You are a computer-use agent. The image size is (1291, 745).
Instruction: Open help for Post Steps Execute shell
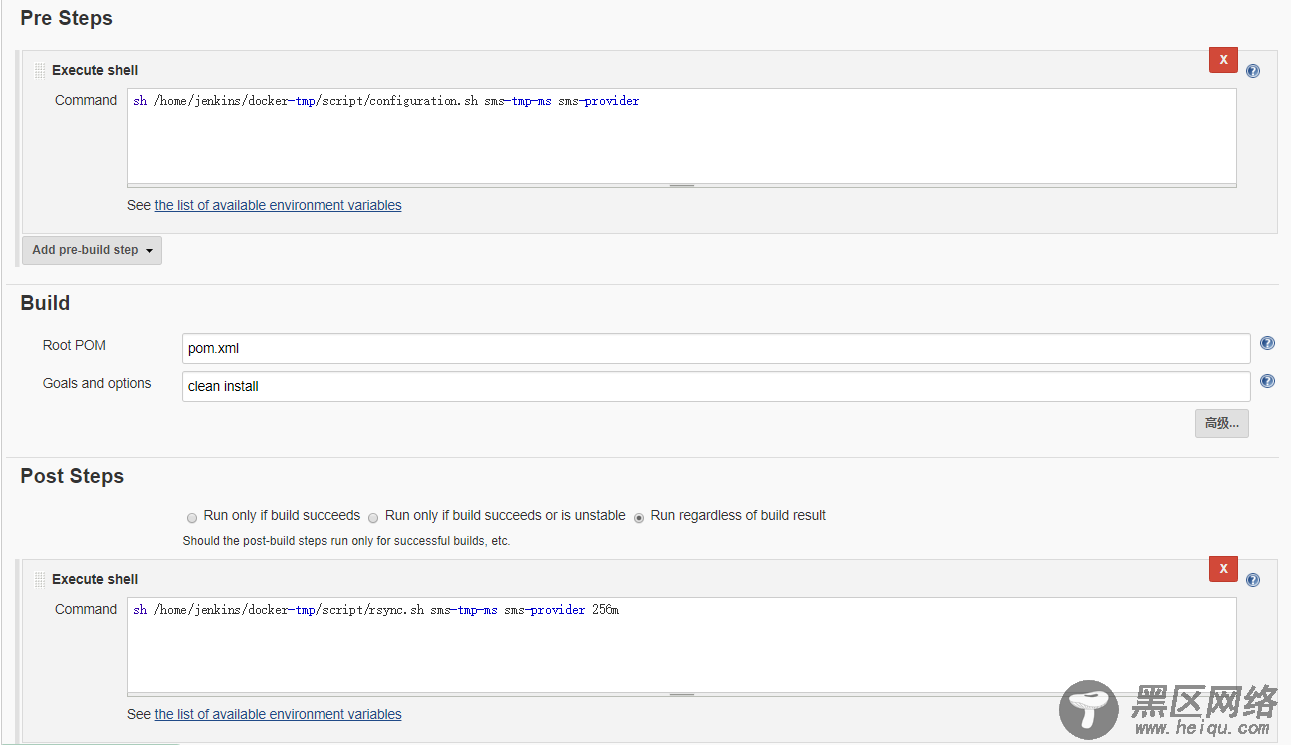[x=1253, y=580]
